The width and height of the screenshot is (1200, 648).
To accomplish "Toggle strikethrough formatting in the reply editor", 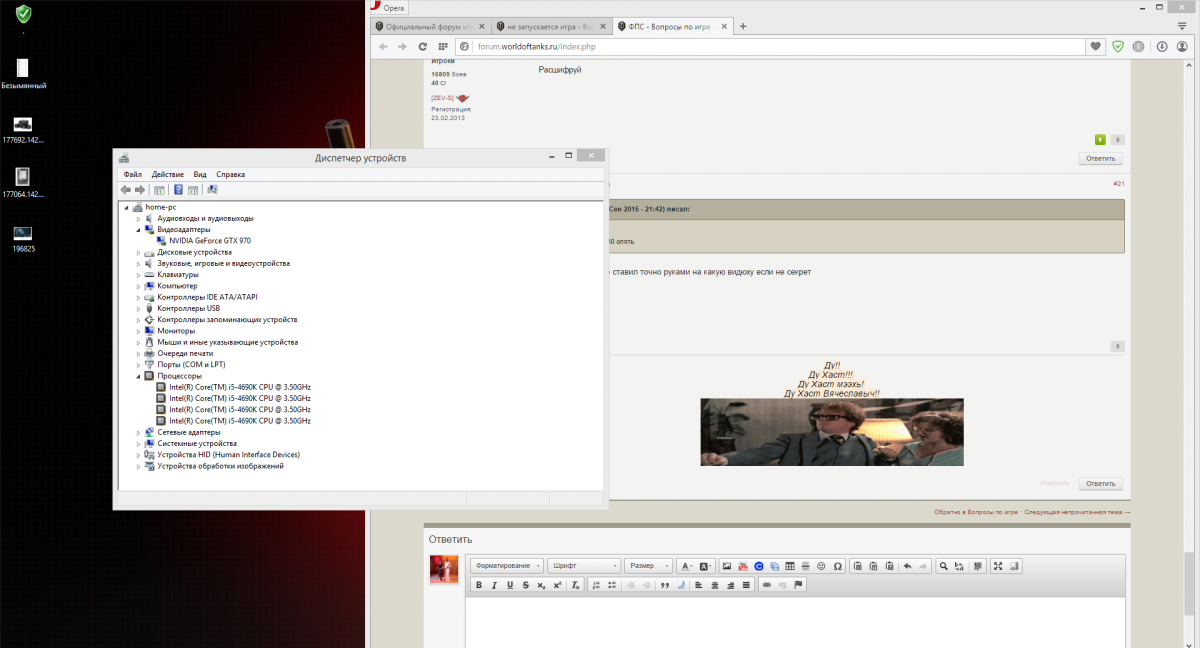I will click(525, 585).
